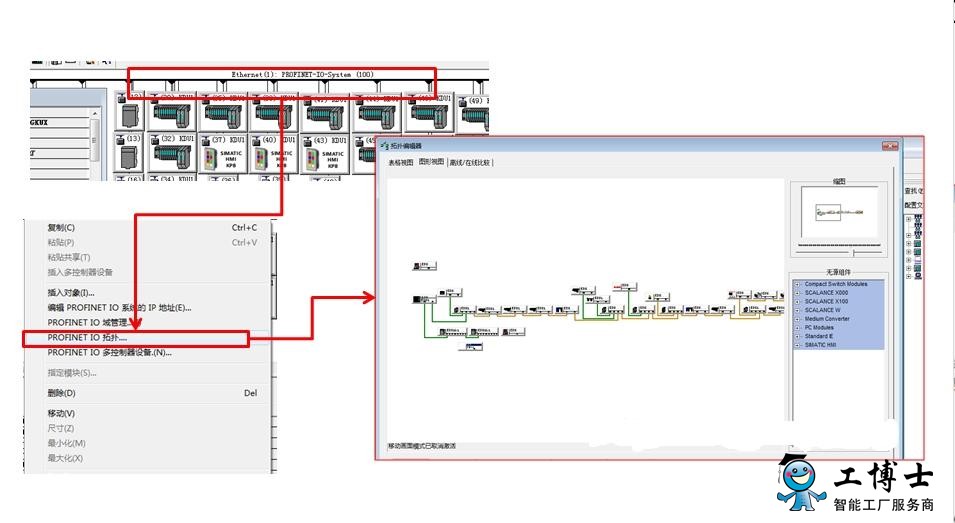Select the (13) device station icon

point(129,152)
